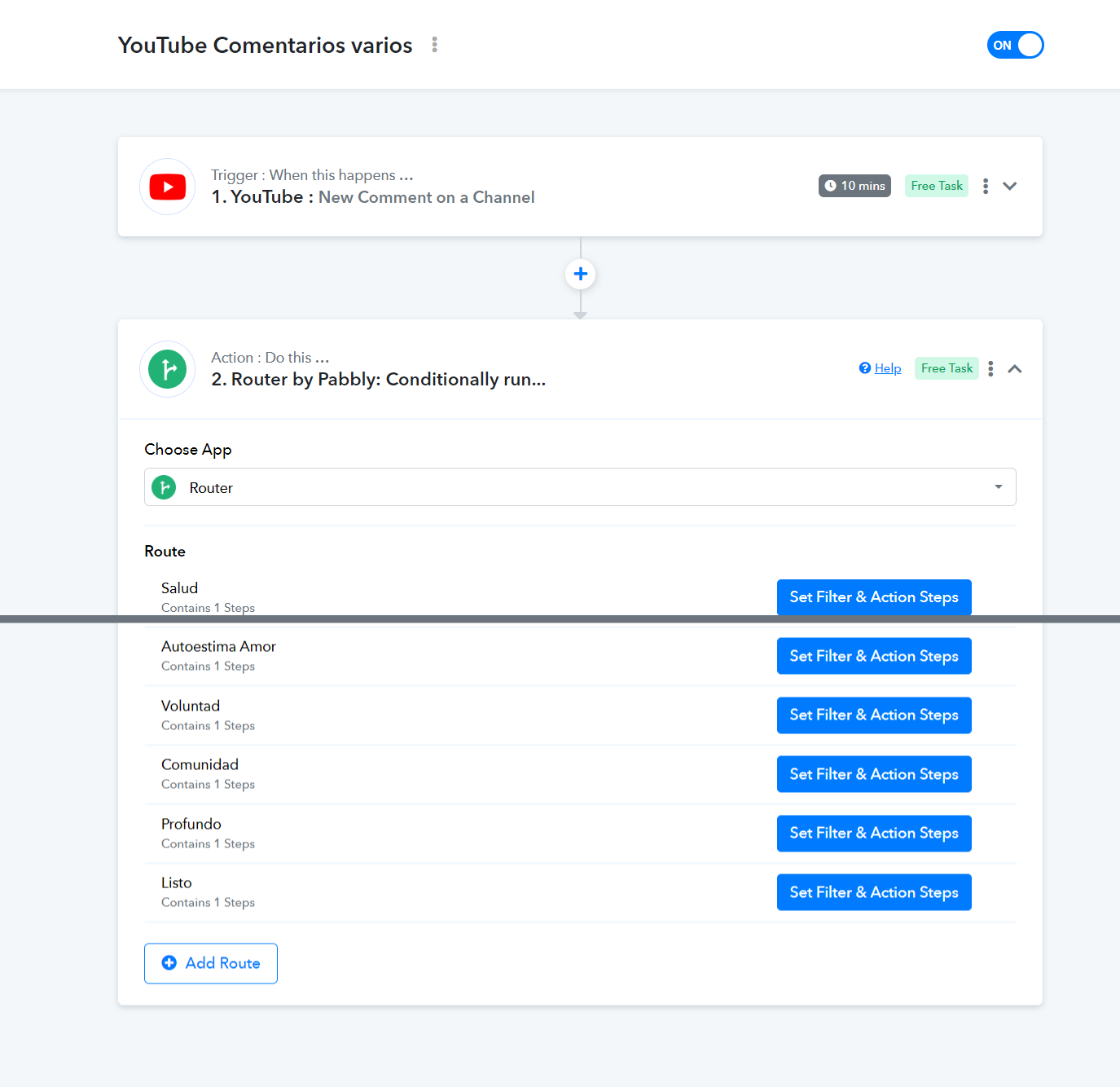Image resolution: width=1120 pixels, height=1087 pixels.
Task: Click Free Task badge on YouTube step
Action: (x=937, y=186)
